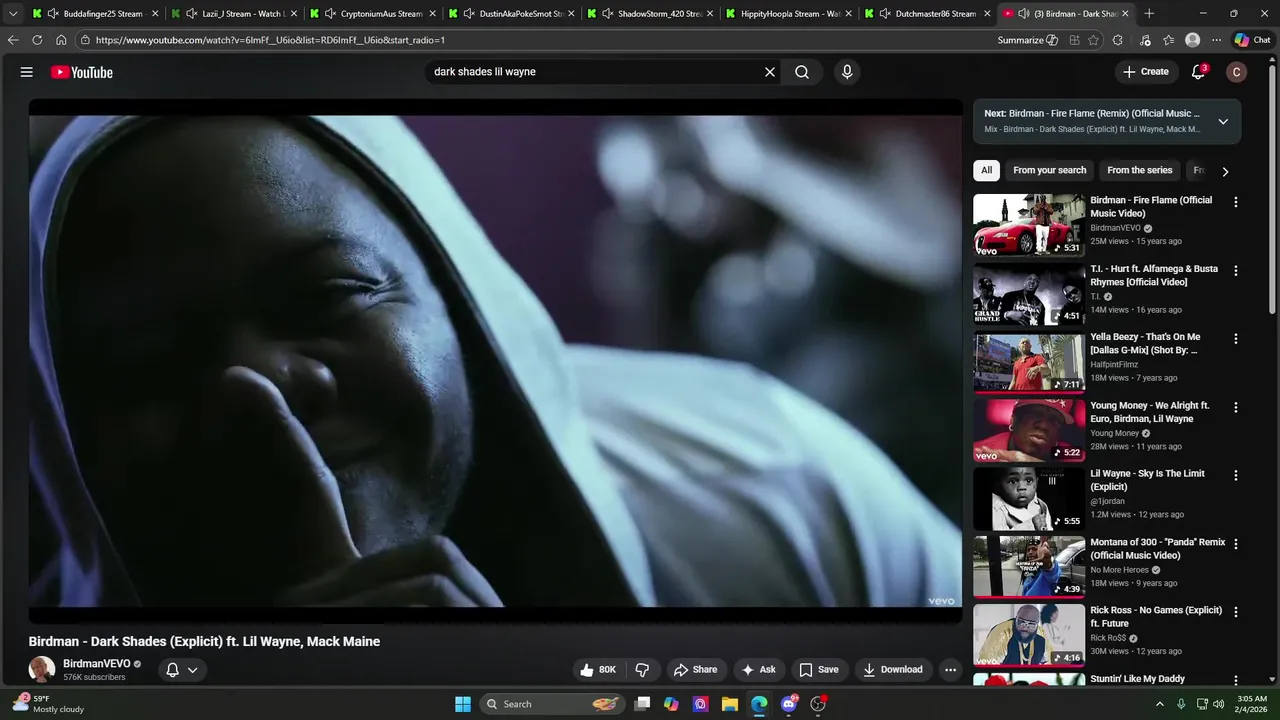Screen dimensions: 1280x720
Task: Open more actions menu beside Download
Action: click(x=951, y=670)
